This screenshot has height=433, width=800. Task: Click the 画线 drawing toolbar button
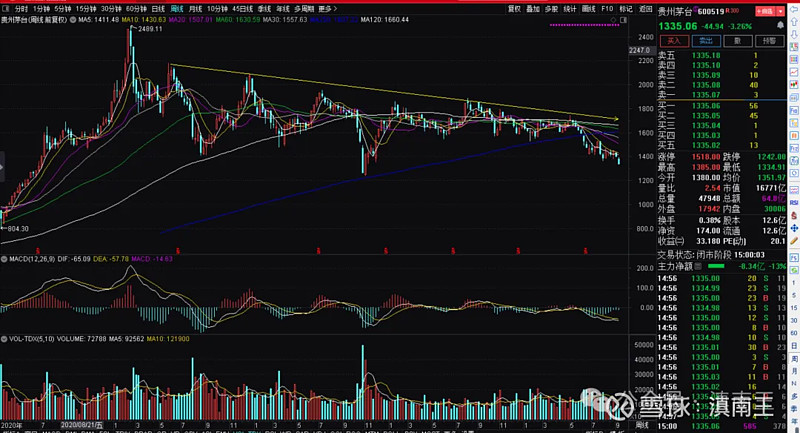589,9
